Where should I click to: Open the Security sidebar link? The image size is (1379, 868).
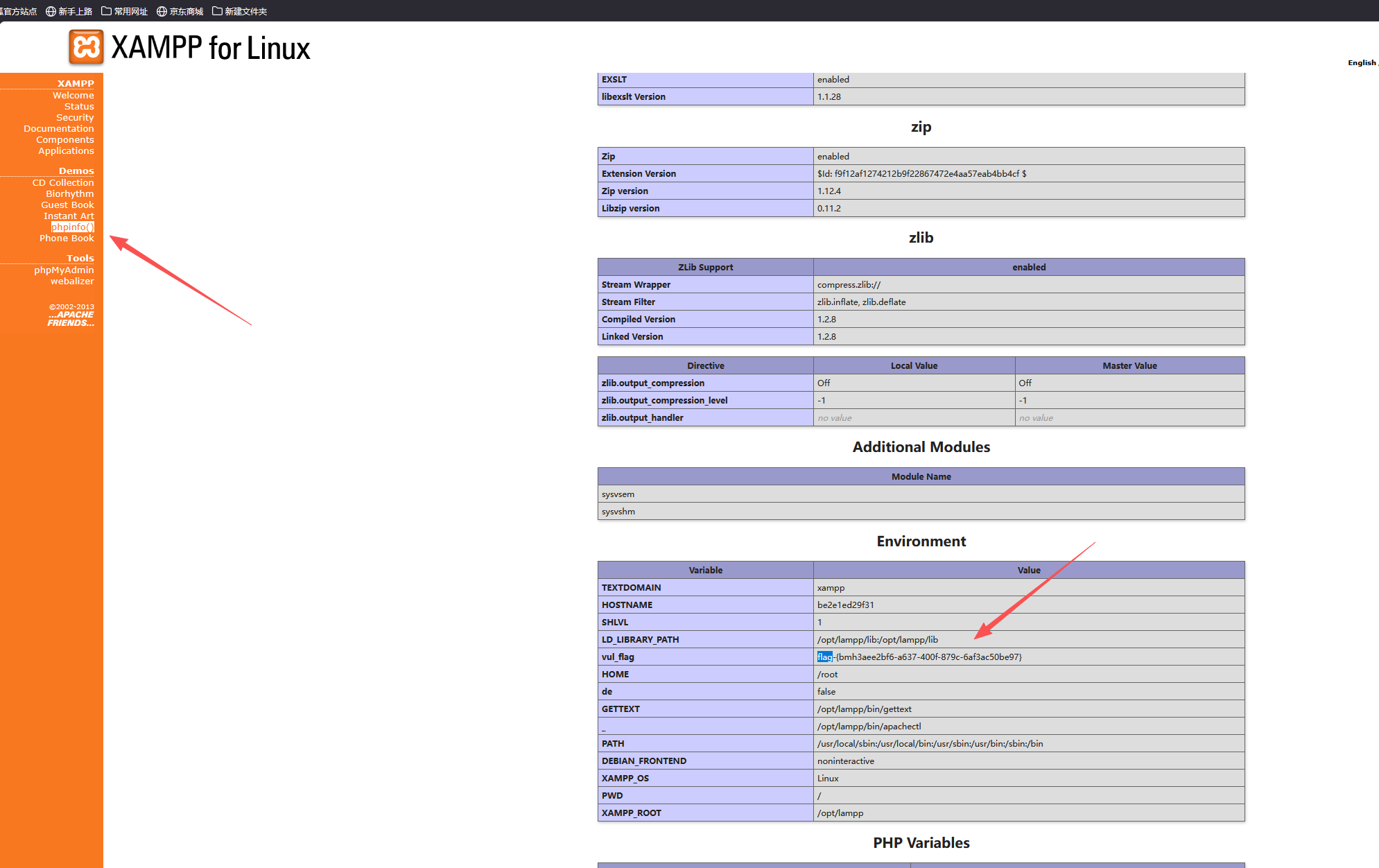(75, 117)
